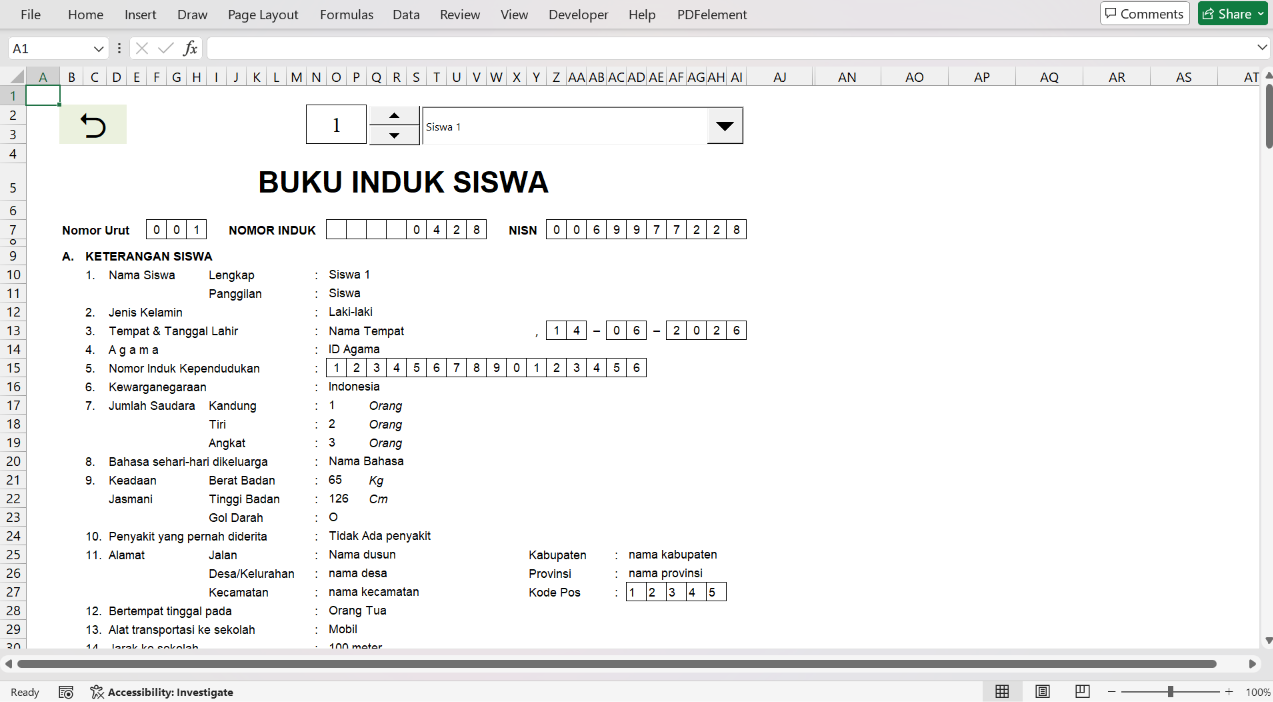Screen dimensions: 1273x702
Task: Click the Nama Tempat birthplace cell
Action: 366,331
